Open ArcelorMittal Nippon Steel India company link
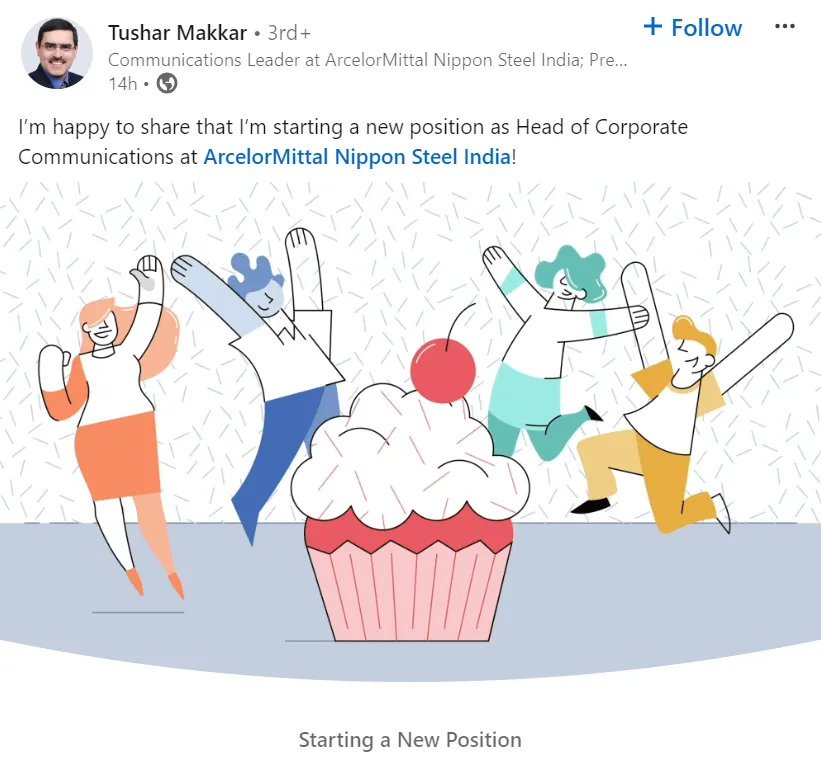The height and width of the screenshot is (757, 821). (x=357, y=157)
